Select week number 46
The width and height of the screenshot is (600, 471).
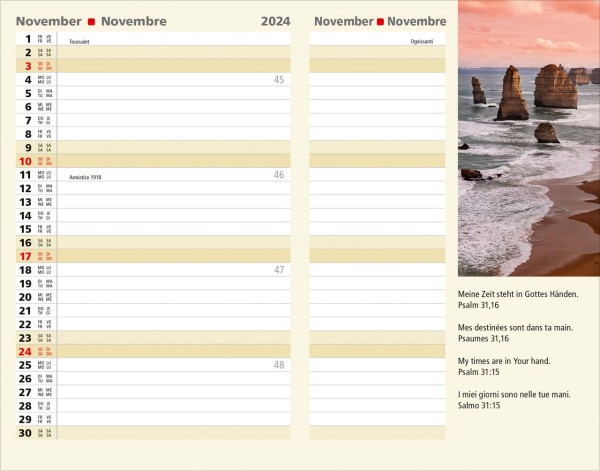coord(278,174)
